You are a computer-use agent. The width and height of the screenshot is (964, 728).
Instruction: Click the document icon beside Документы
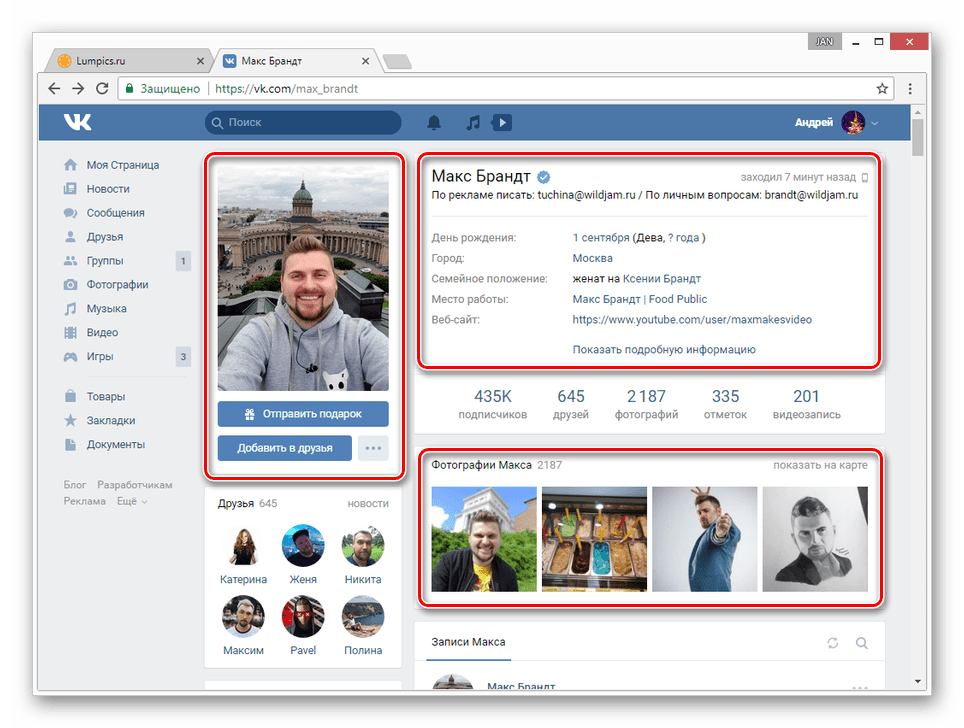pos(71,445)
